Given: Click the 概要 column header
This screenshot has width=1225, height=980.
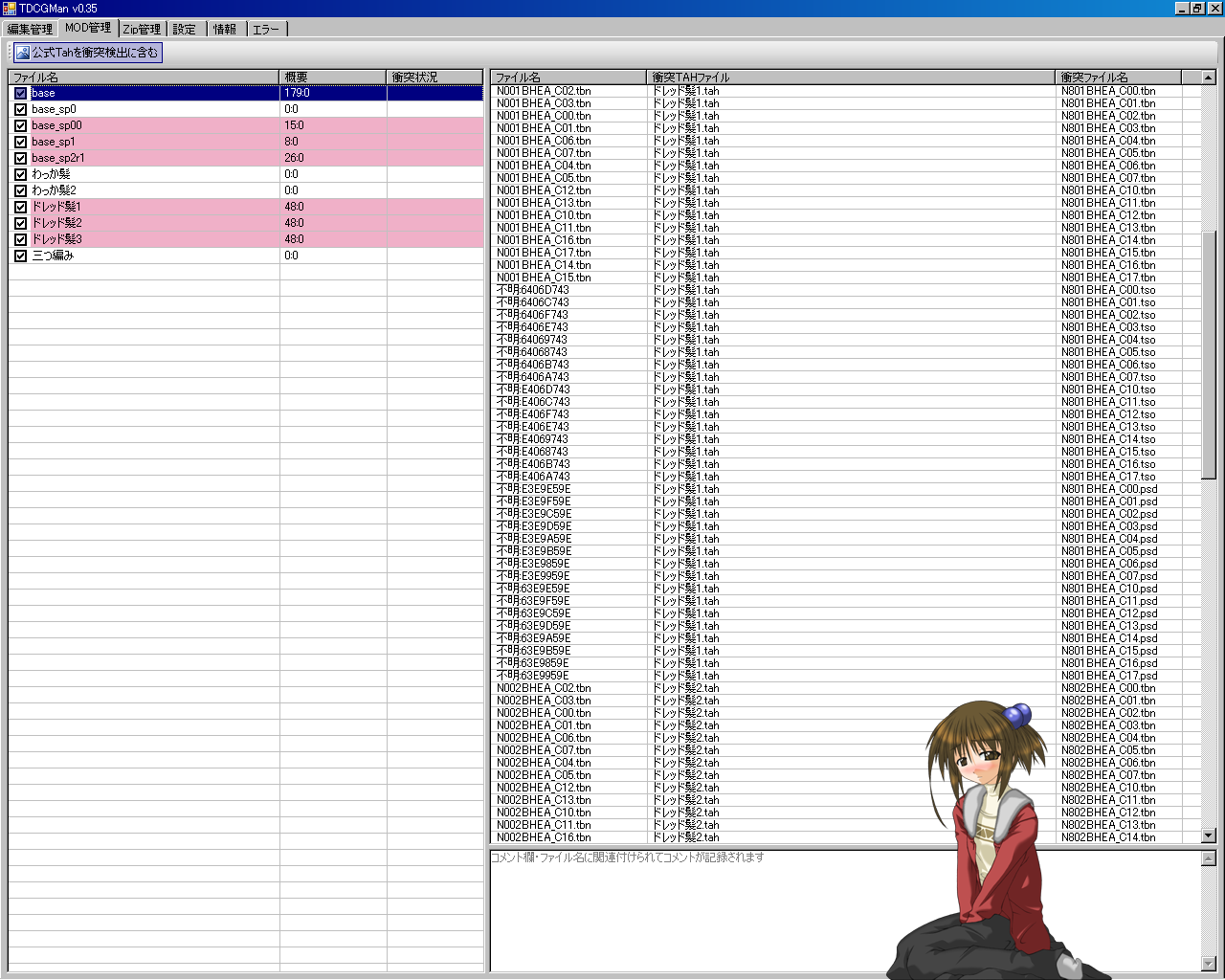Looking at the screenshot, I should [332, 77].
